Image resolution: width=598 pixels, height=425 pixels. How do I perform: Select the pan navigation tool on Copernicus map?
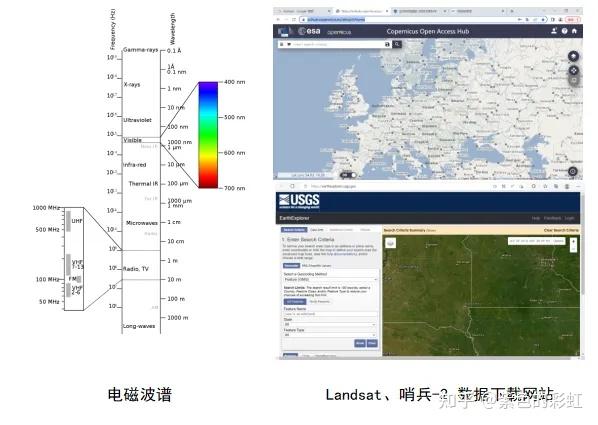pos(573,70)
